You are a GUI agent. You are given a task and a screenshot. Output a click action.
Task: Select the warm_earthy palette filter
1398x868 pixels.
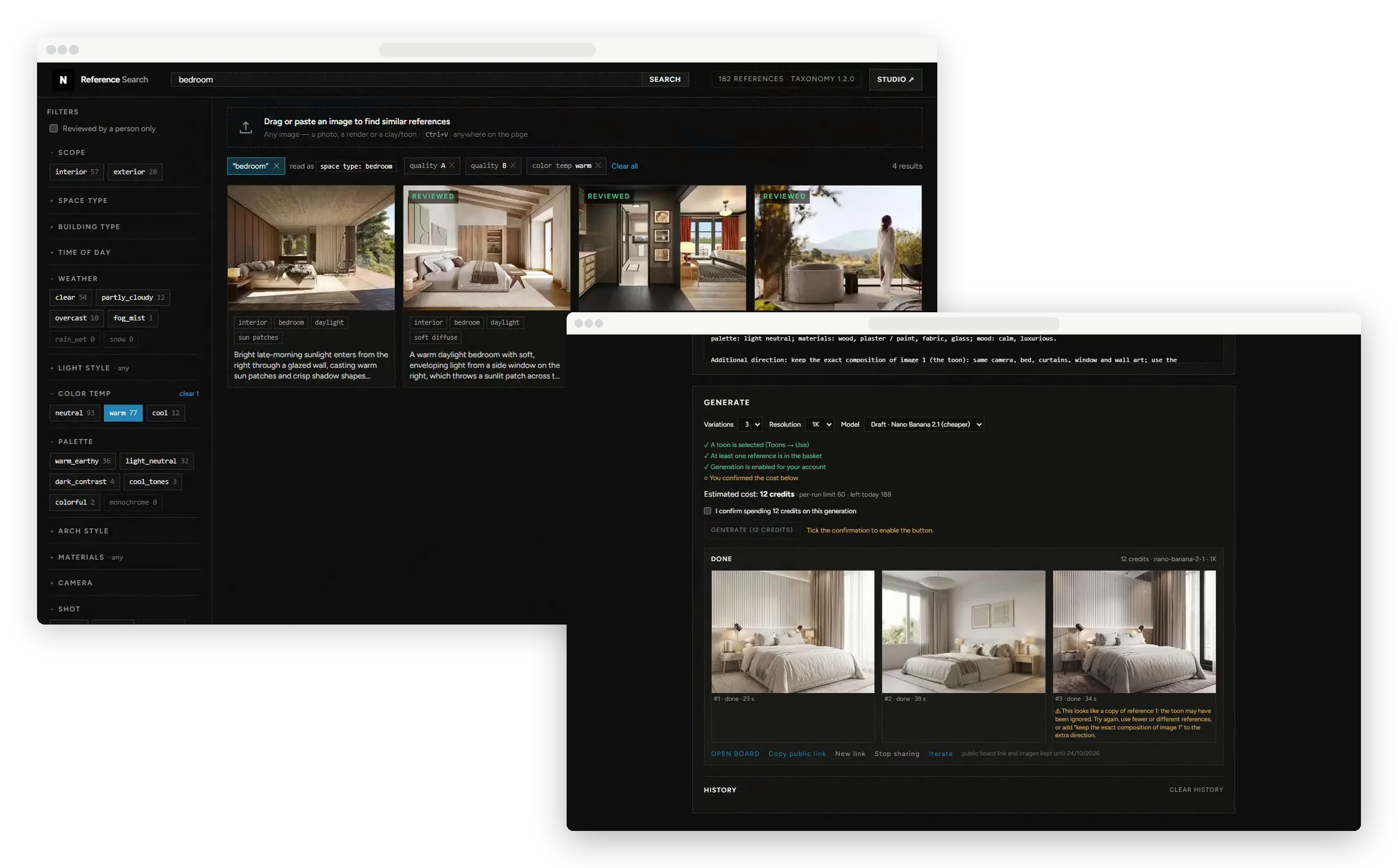(82, 461)
